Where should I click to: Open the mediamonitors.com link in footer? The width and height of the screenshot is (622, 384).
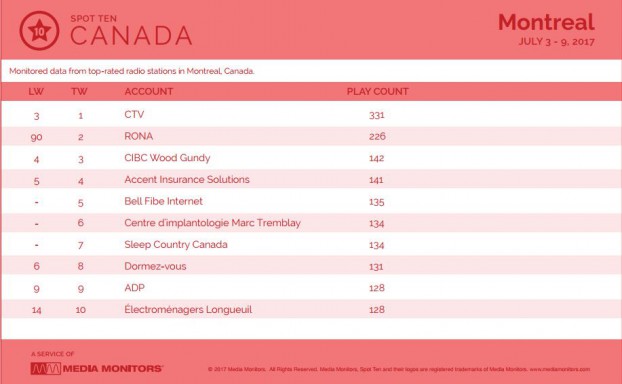pyautogui.click(x=560, y=369)
